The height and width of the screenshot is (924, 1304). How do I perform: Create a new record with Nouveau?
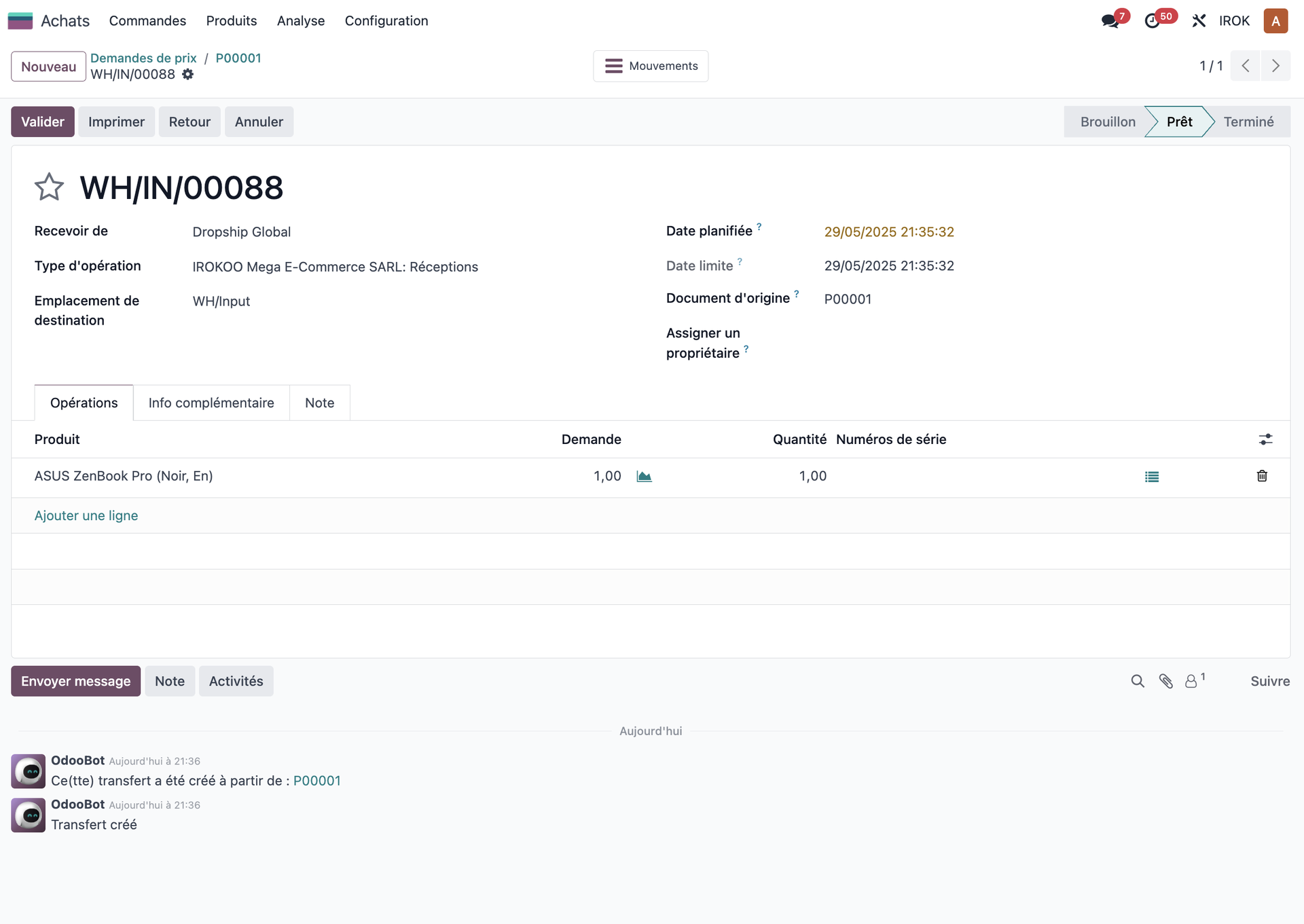point(48,67)
